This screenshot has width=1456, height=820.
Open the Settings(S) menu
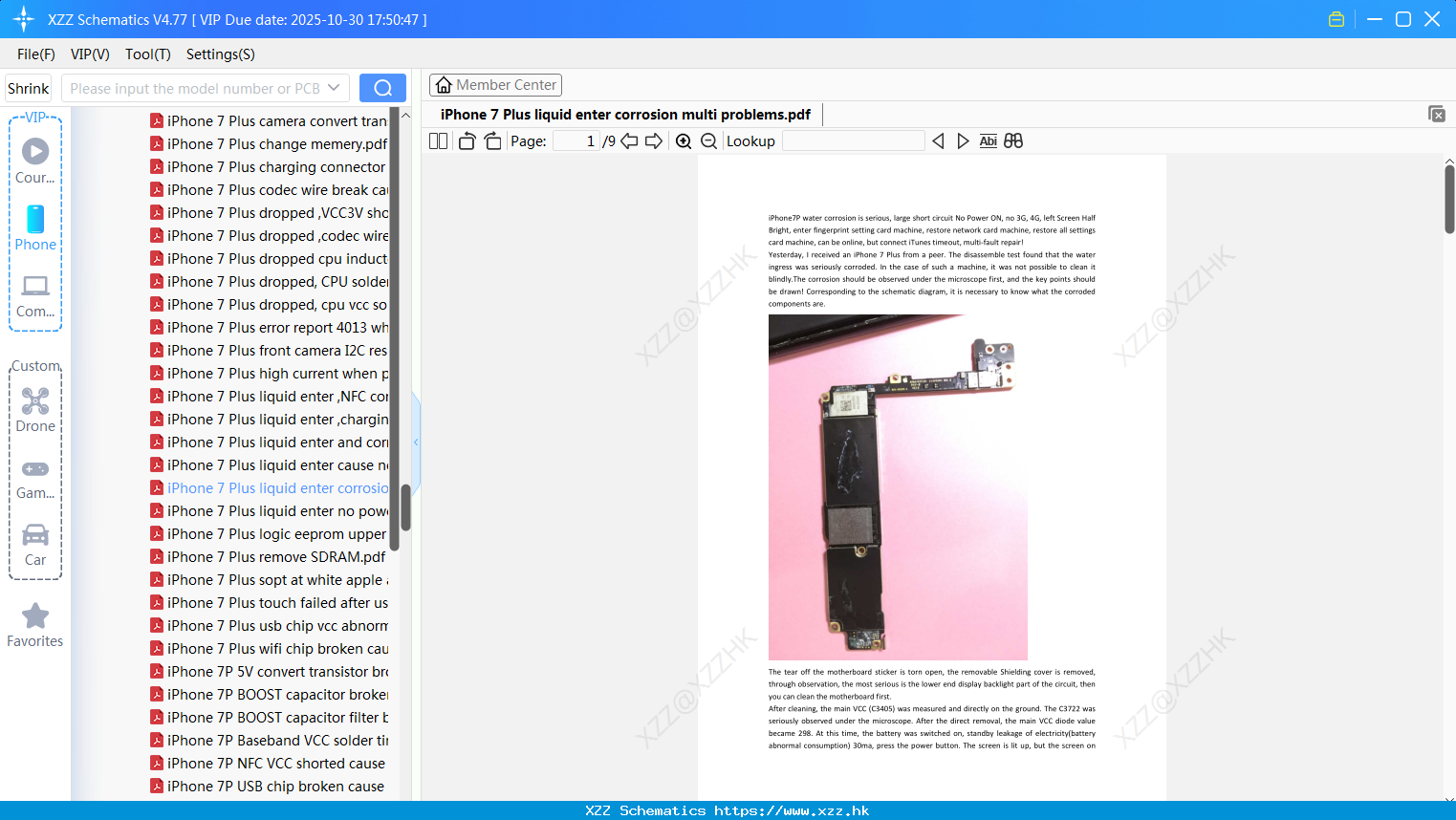click(221, 54)
